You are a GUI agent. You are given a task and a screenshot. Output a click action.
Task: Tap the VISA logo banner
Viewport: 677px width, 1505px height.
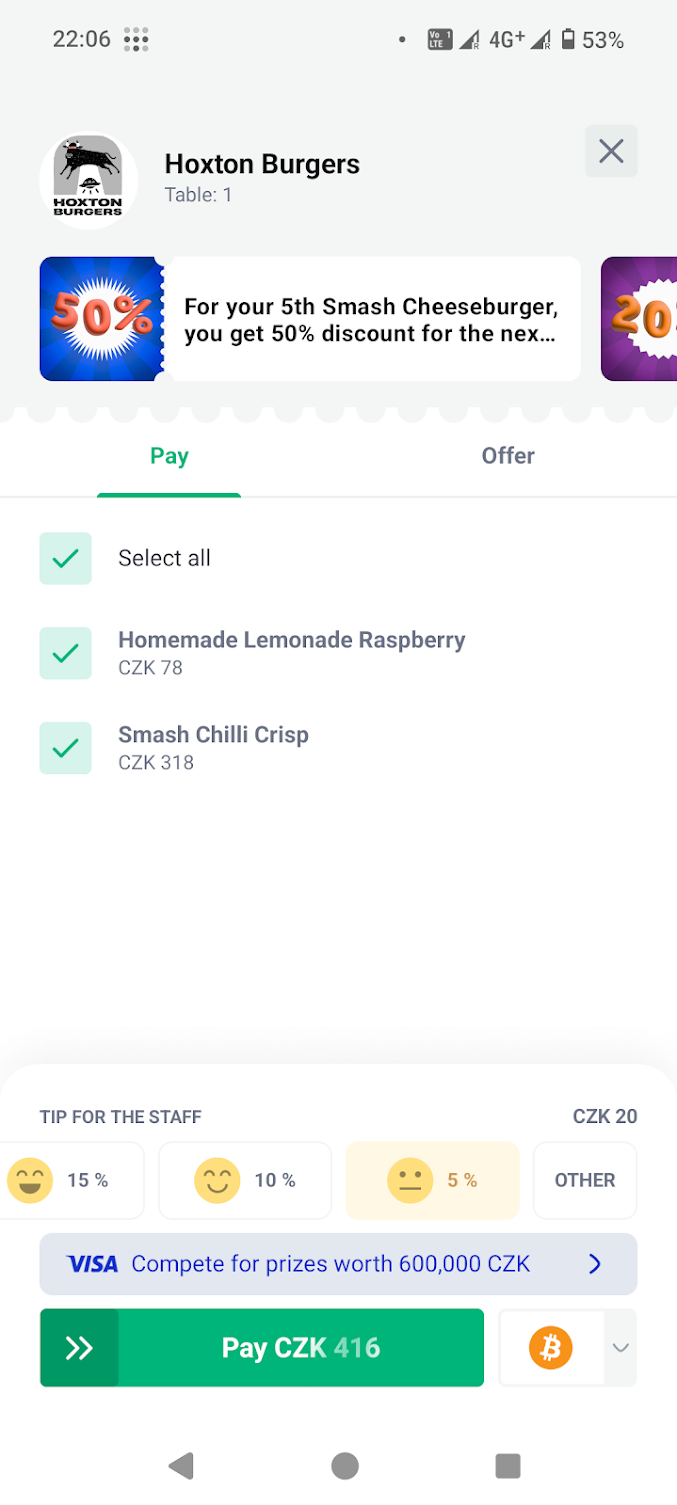point(93,1264)
